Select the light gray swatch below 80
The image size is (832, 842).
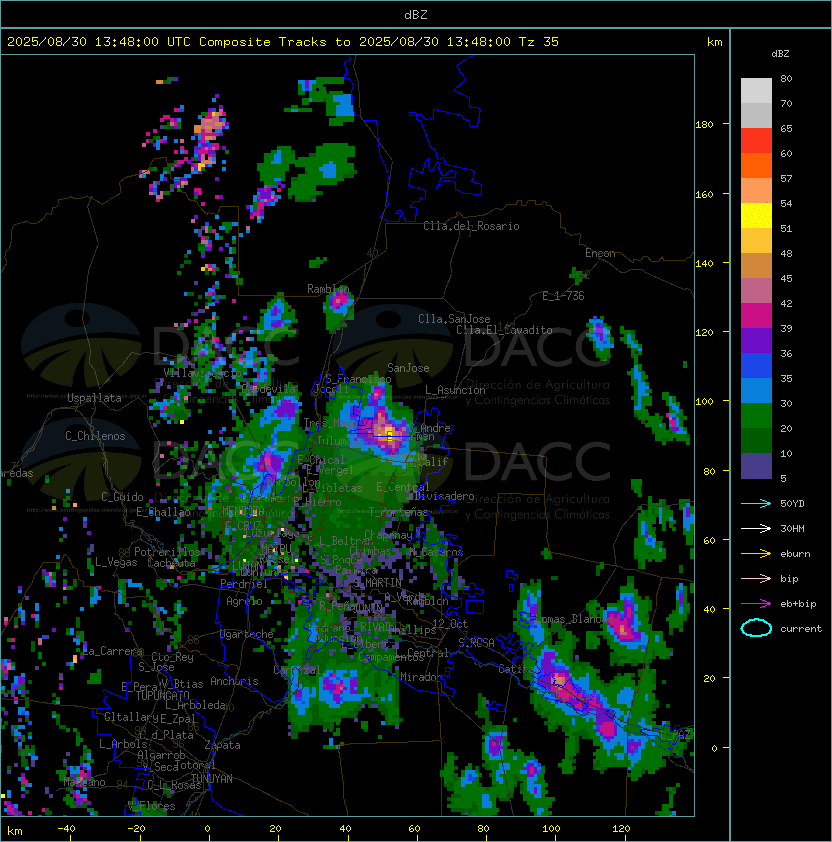click(756, 91)
